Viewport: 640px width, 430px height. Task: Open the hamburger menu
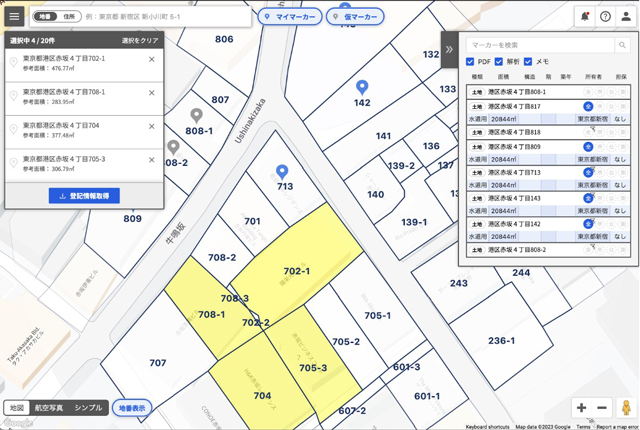[14, 16]
